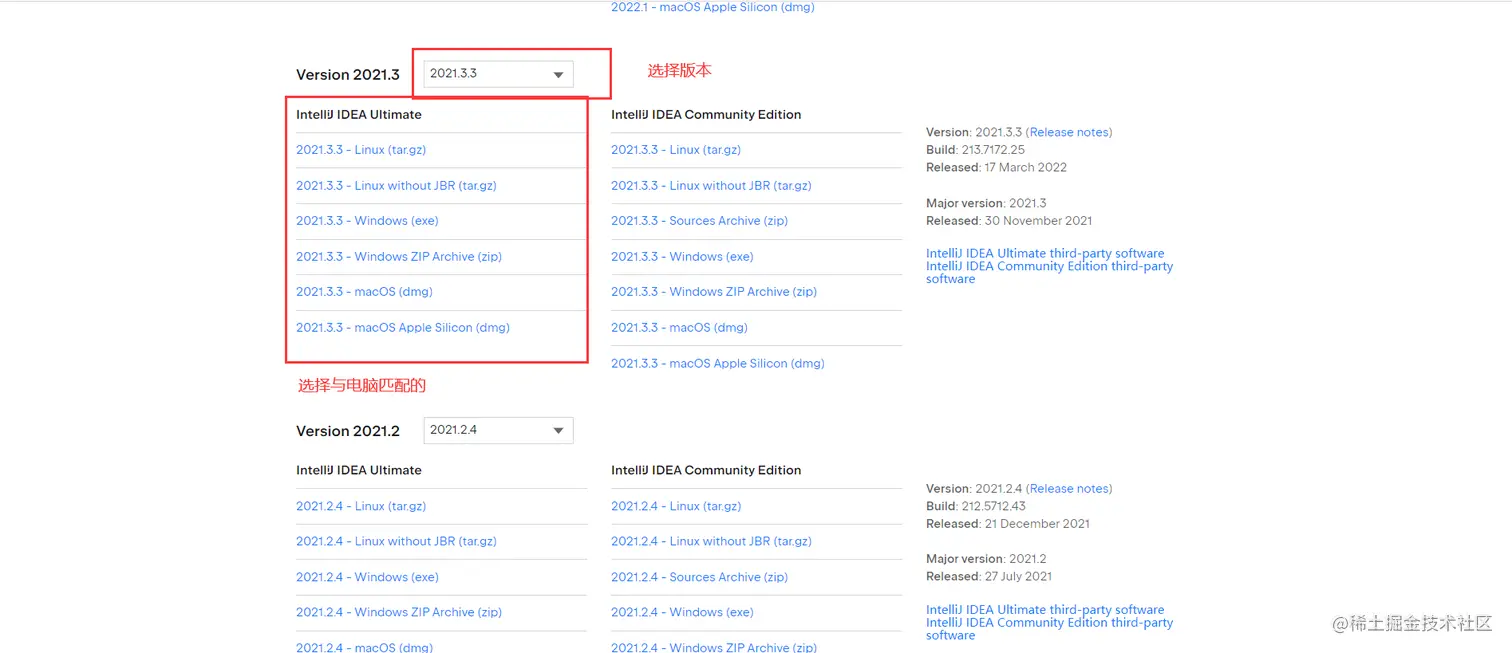The image size is (1512, 653).
Task: Click 'IntelliJ IDEA Ultimate' heading under Version 2021.2
Action: 359,470
